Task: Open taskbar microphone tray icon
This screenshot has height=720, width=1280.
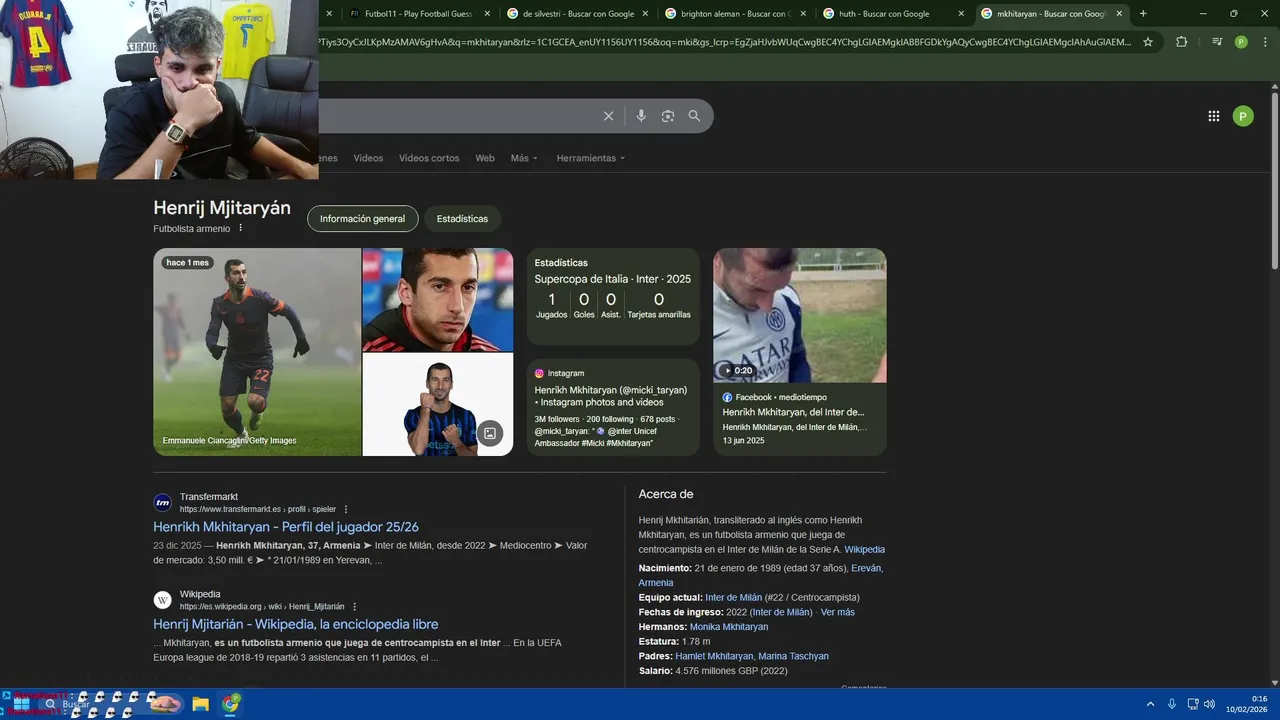Action: pyautogui.click(x=1172, y=704)
